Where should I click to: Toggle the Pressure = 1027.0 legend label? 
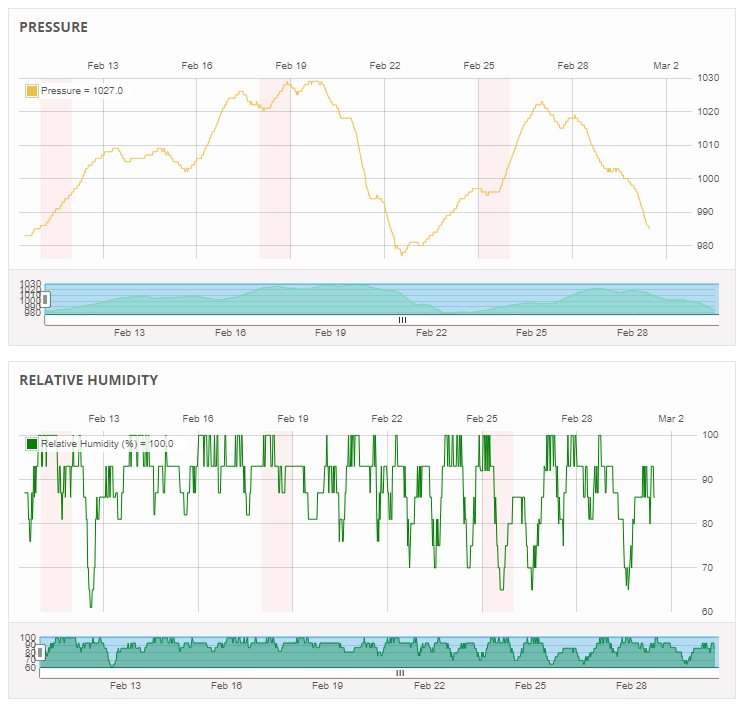pyautogui.click(x=82, y=91)
